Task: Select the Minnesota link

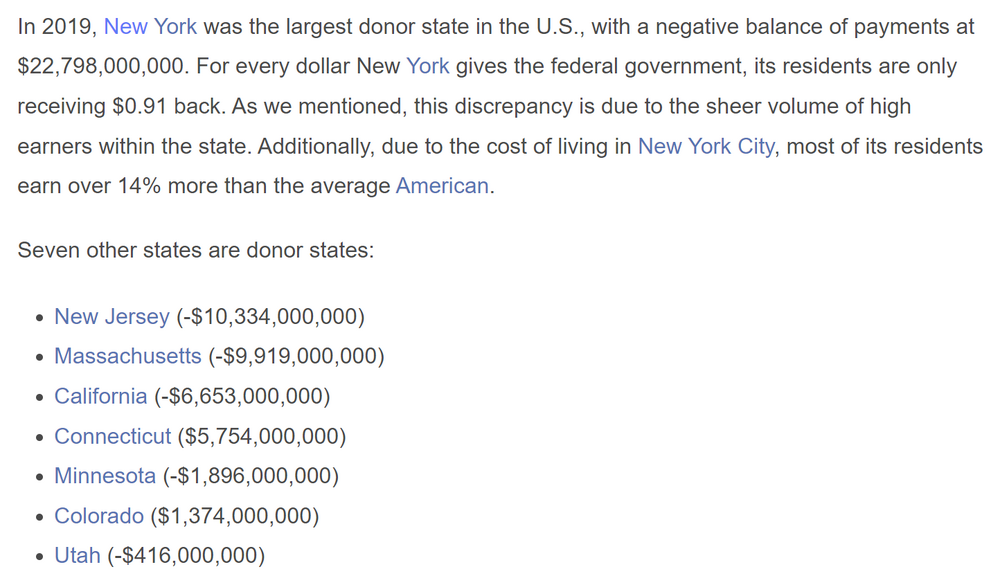Action: point(105,476)
